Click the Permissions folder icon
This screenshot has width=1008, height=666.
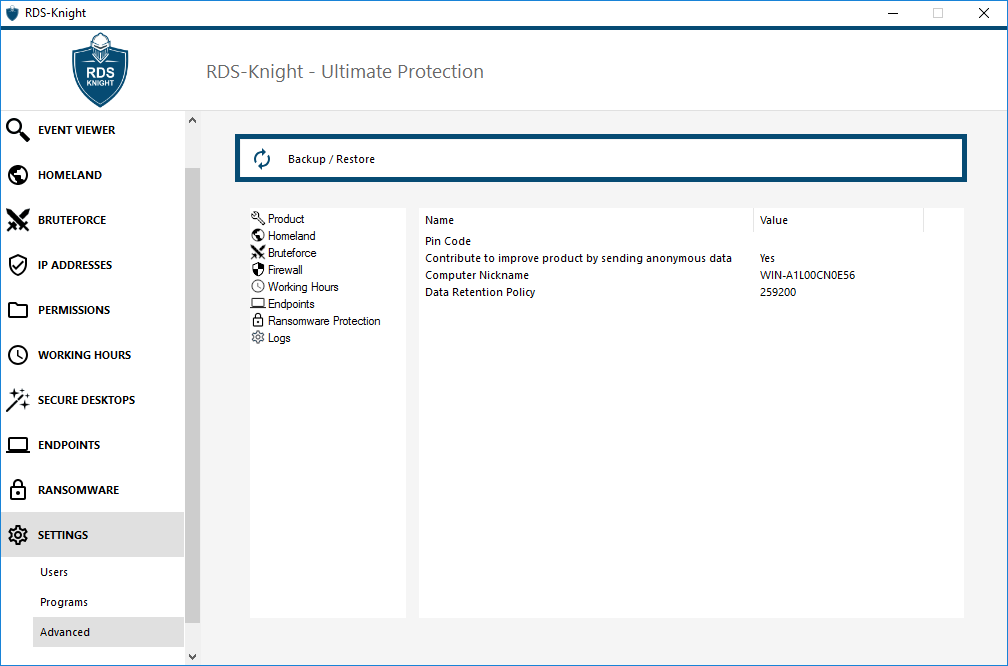[x=18, y=310]
